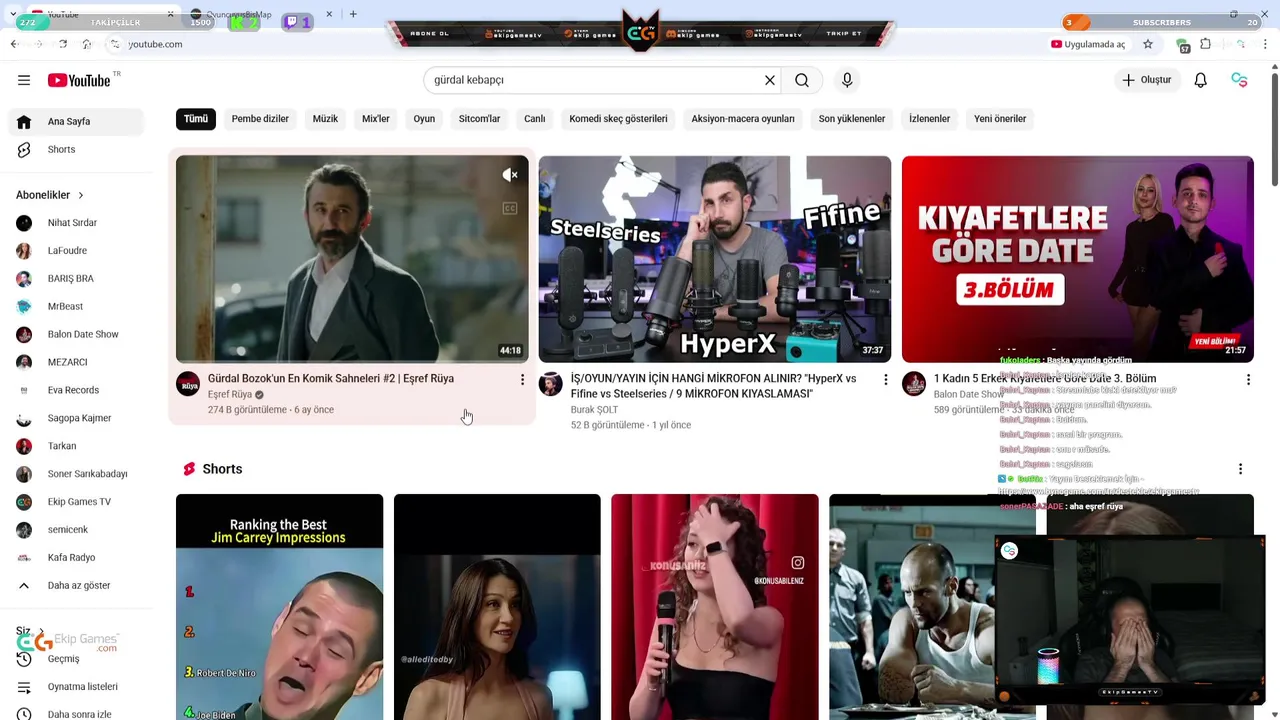Select the Oyun filter chip
The width and height of the screenshot is (1280, 720).
[424, 119]
